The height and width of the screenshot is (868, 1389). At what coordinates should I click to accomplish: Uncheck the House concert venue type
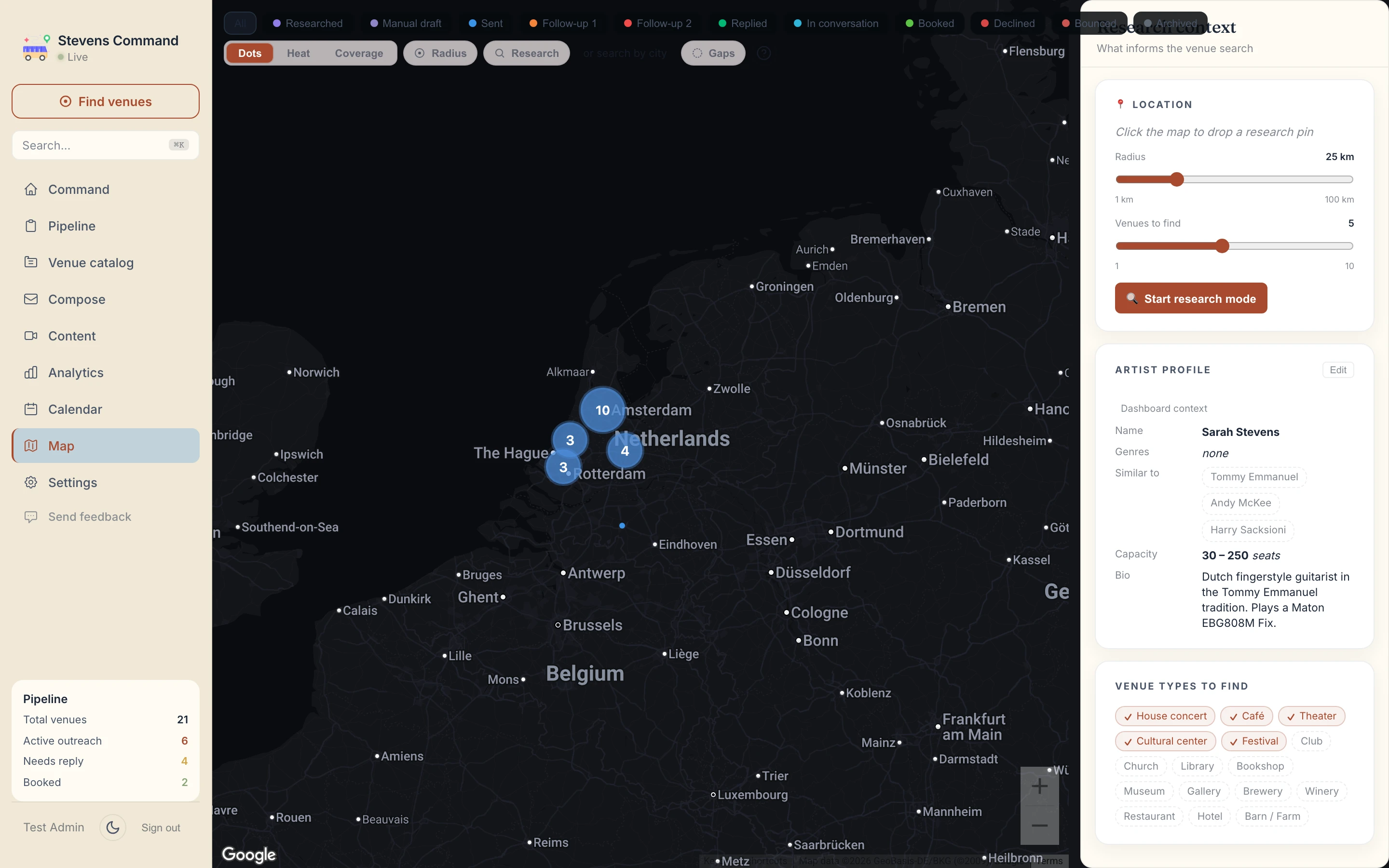click(1165, 716)
